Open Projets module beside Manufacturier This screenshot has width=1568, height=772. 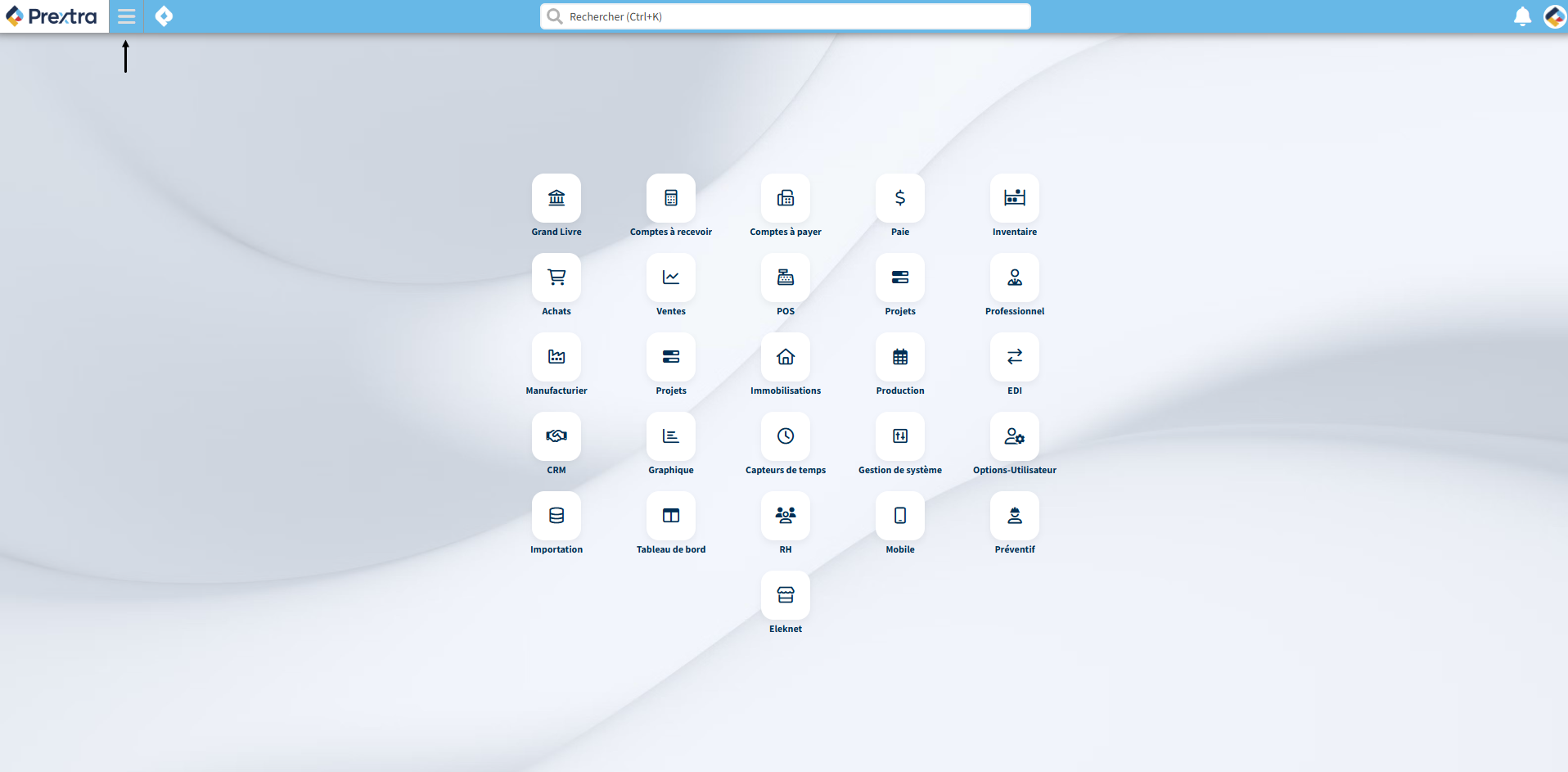(x=671, y=357)
